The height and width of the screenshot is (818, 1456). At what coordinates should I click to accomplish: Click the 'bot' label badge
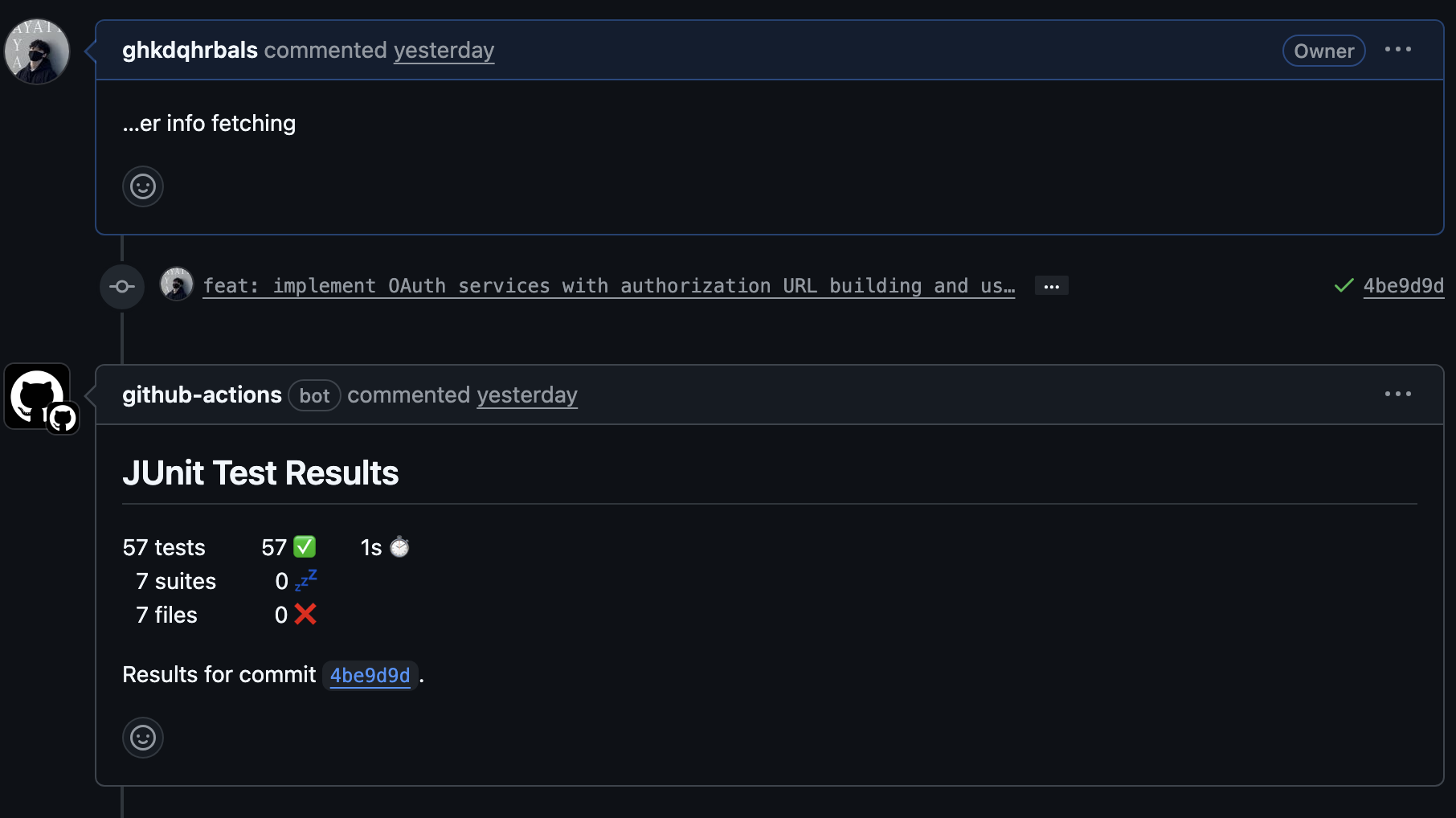(x=314, y=395)
